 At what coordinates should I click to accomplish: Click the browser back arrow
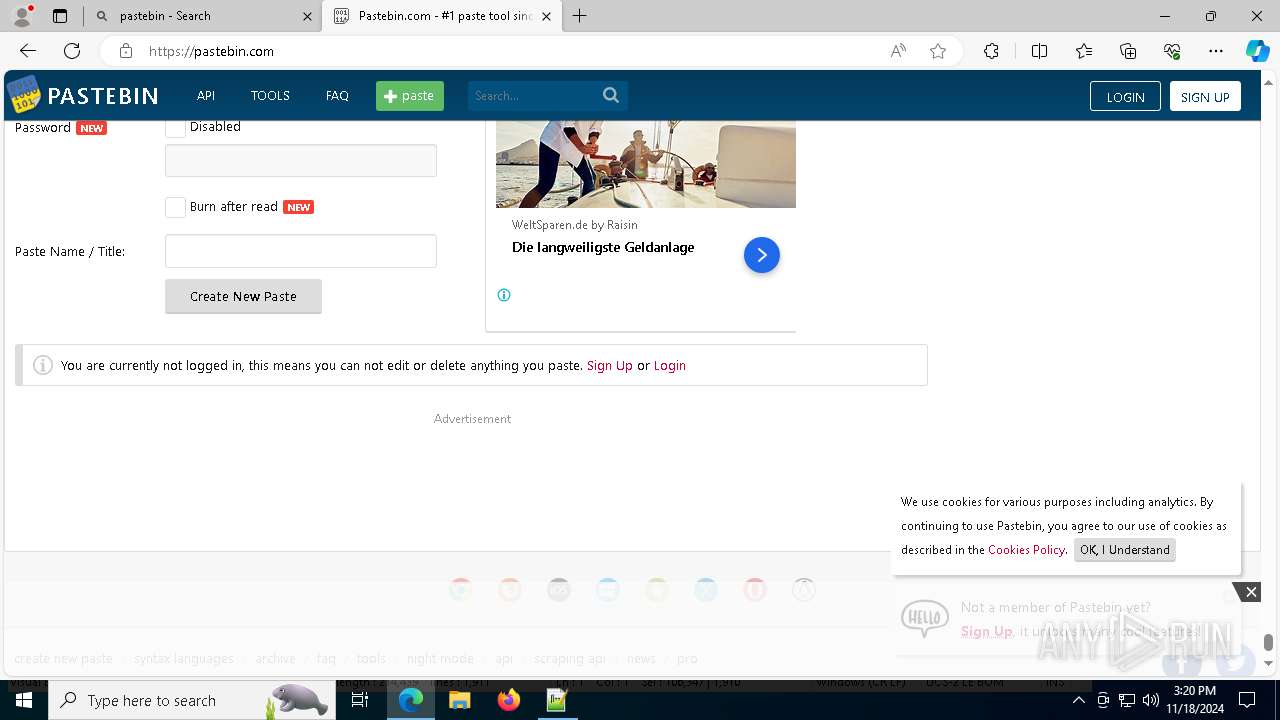[28, 51]
